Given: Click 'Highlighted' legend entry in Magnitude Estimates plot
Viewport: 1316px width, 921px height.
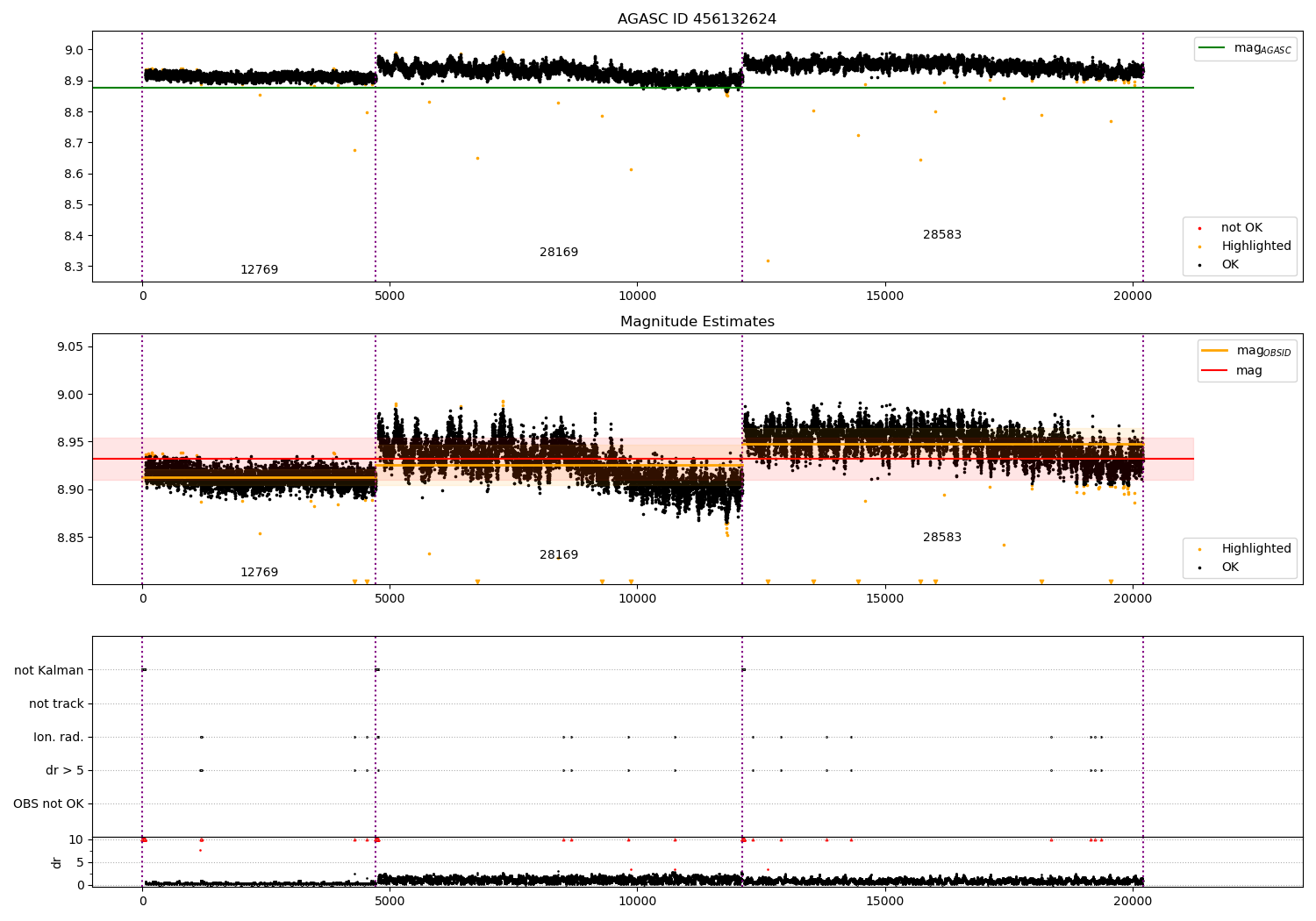Looking at the screenshot, I should tap(1245, 549).
